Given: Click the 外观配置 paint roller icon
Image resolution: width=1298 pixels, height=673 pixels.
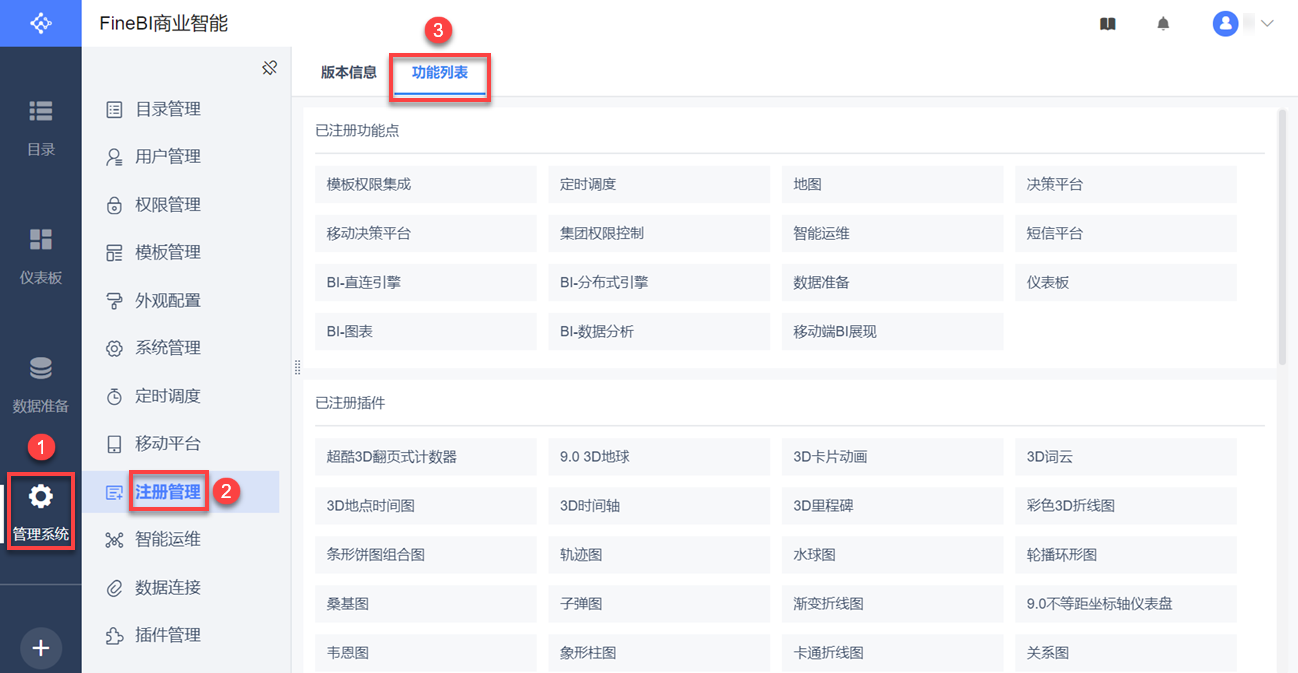Looking at the screenshot, I should 114,301.
